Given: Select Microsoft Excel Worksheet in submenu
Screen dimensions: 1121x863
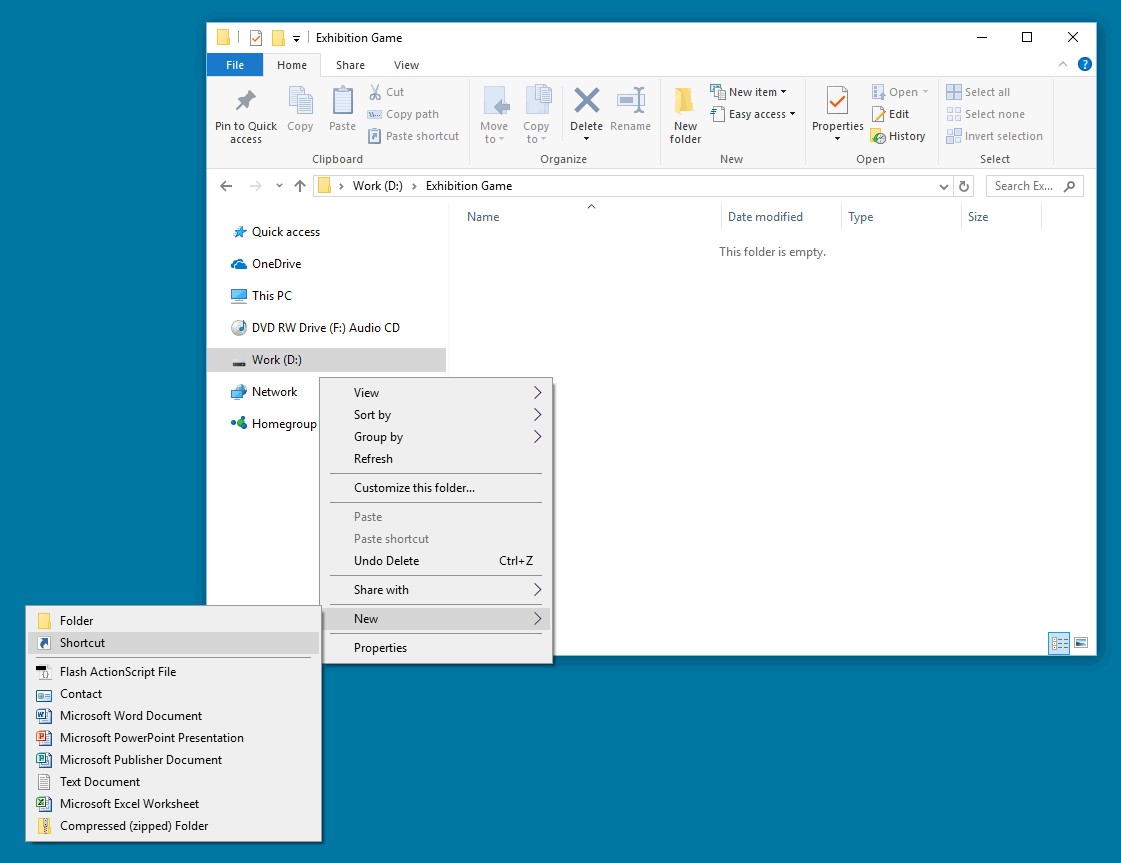Looking at the screenshot, I should (x=174, y=804).
